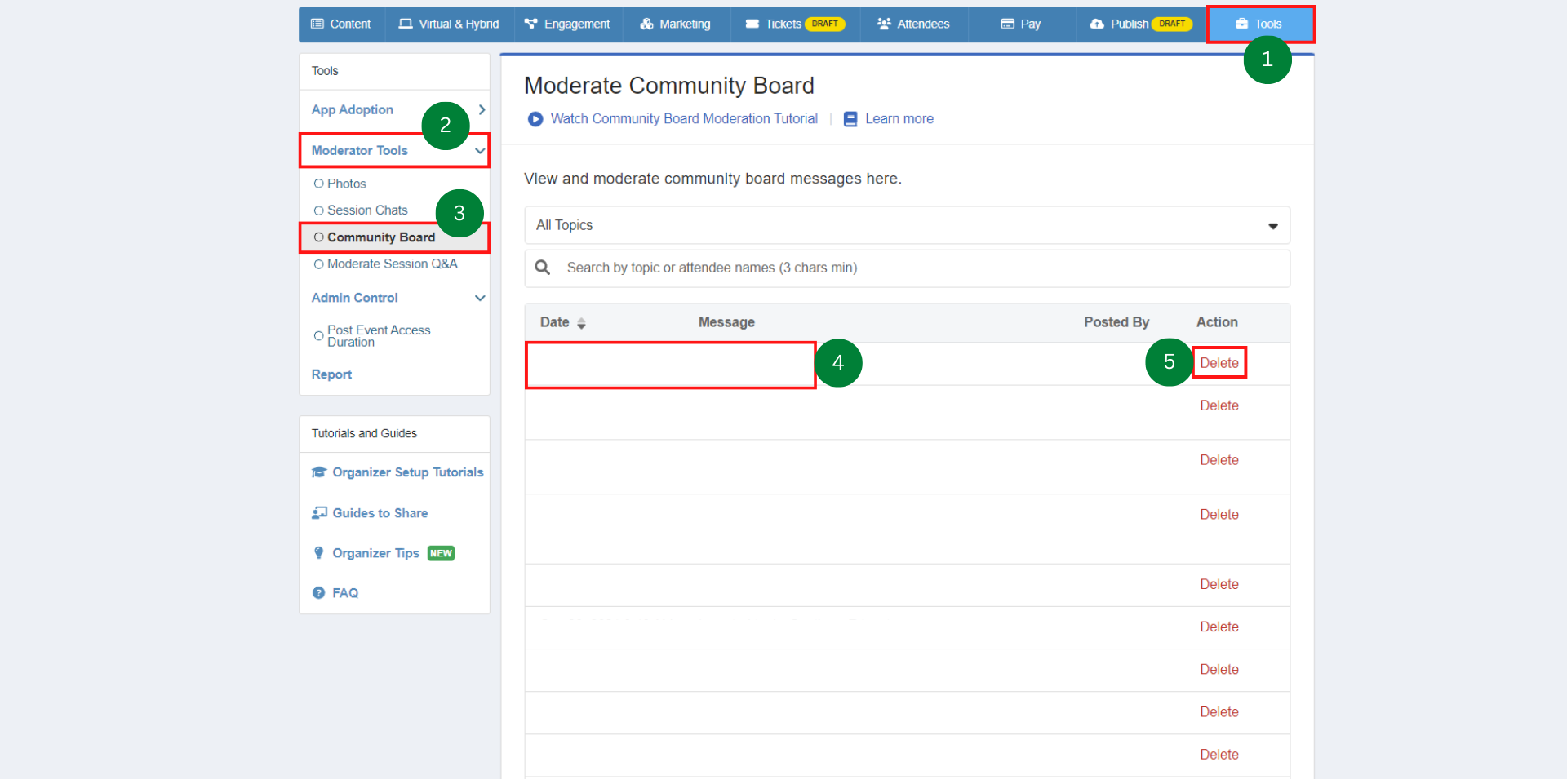The width and height of the screenshot is (1567, 784).
Task: Click the FAQ question mark icon
Action: pyautogui.click(x=319, y=592)
